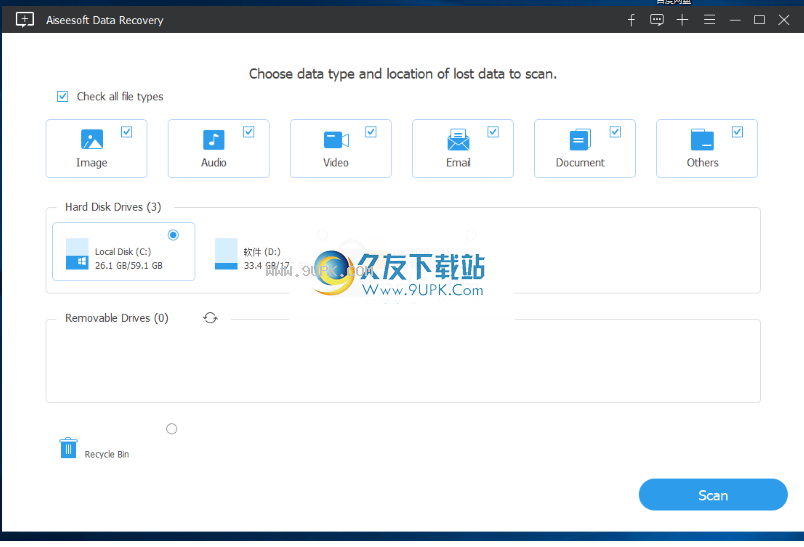The height and width of the screenshot is (547, 804).
Task: Close the Aiseesoft Data Recovery window
Action: [x=783, y=20]
